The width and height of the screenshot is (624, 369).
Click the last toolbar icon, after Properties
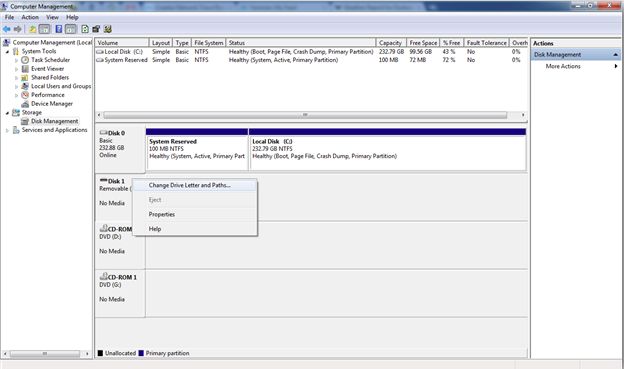pos(107,29)
